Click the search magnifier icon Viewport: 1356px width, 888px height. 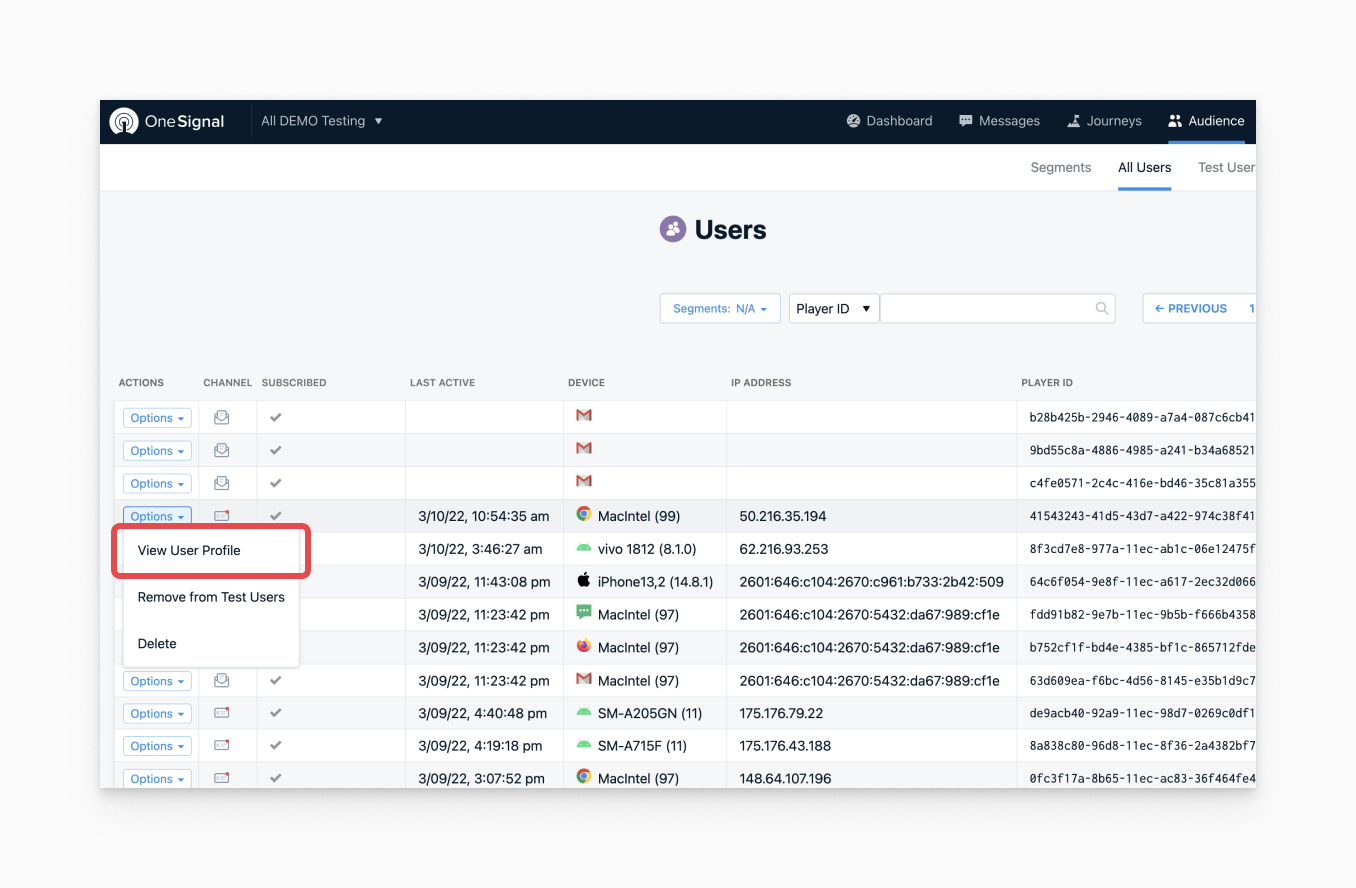coord(1102,309)
